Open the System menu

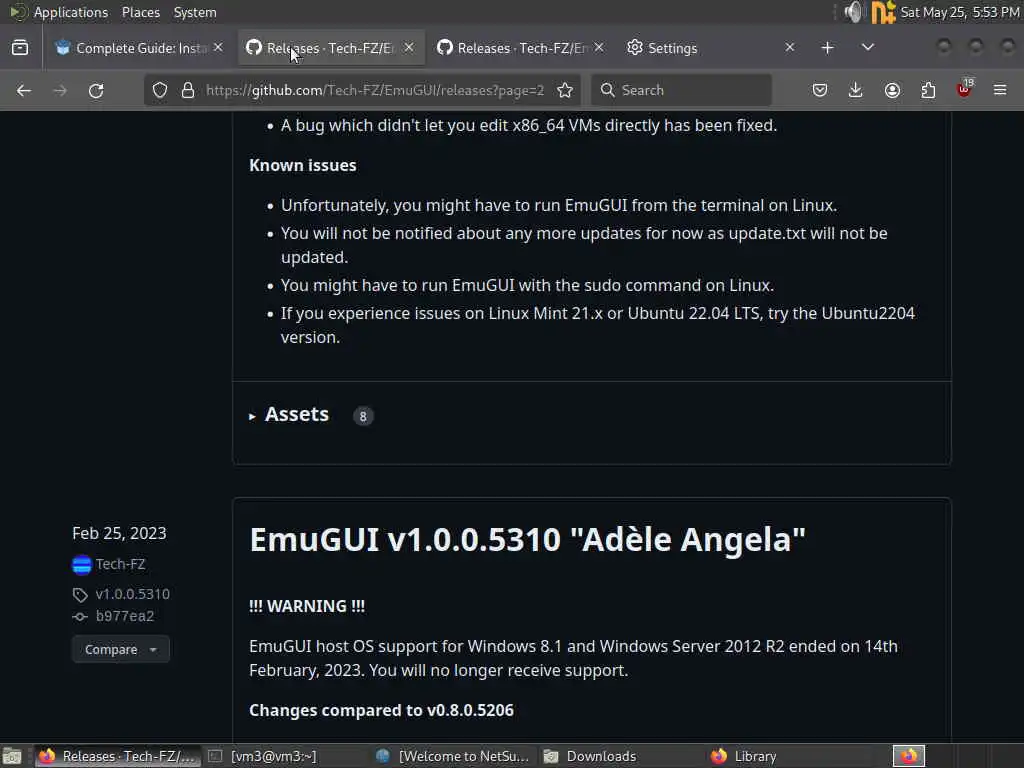(x=195, y=12)
